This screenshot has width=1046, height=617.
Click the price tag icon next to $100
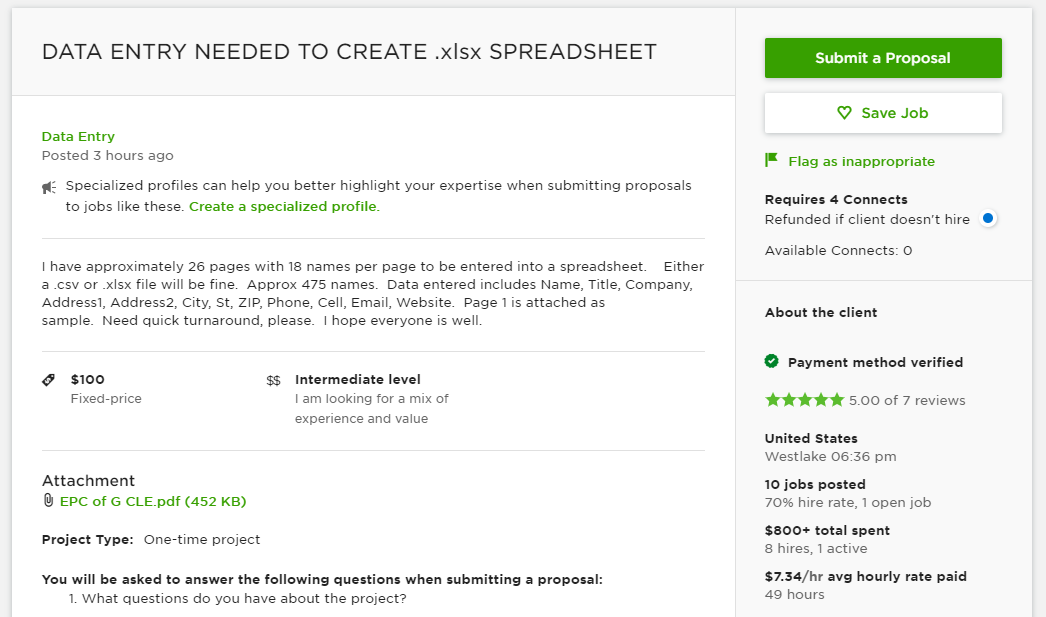tap(49, 380)
